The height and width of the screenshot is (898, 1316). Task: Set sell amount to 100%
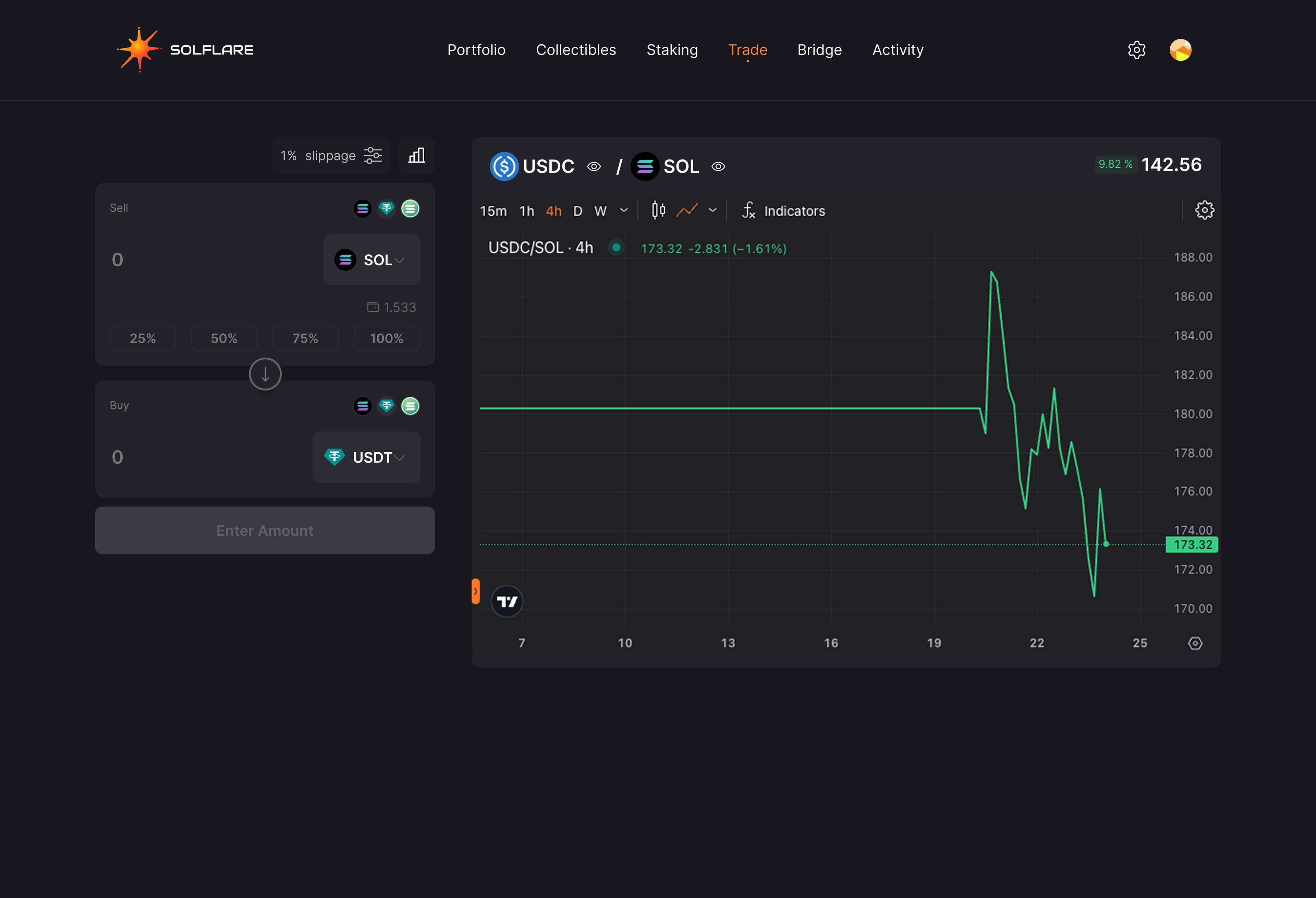[387, 338]
